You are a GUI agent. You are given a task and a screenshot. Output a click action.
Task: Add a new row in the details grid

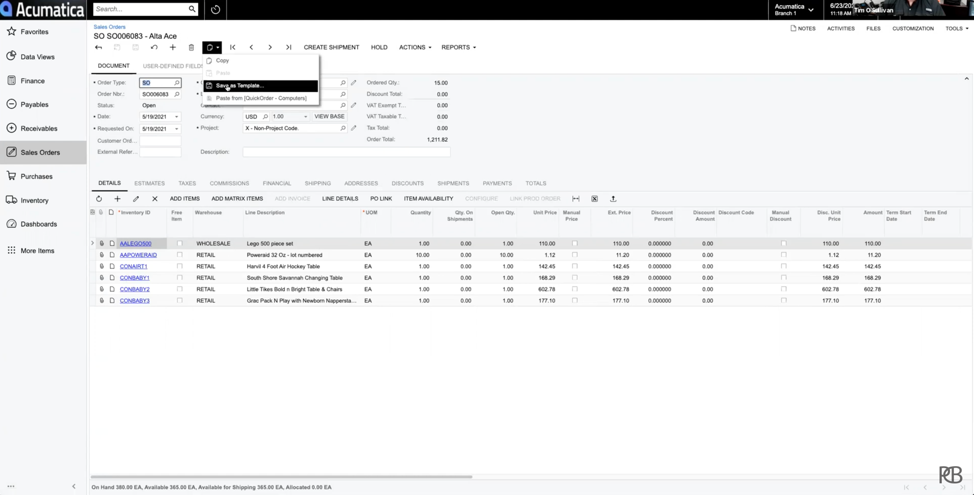click(117, 199)
